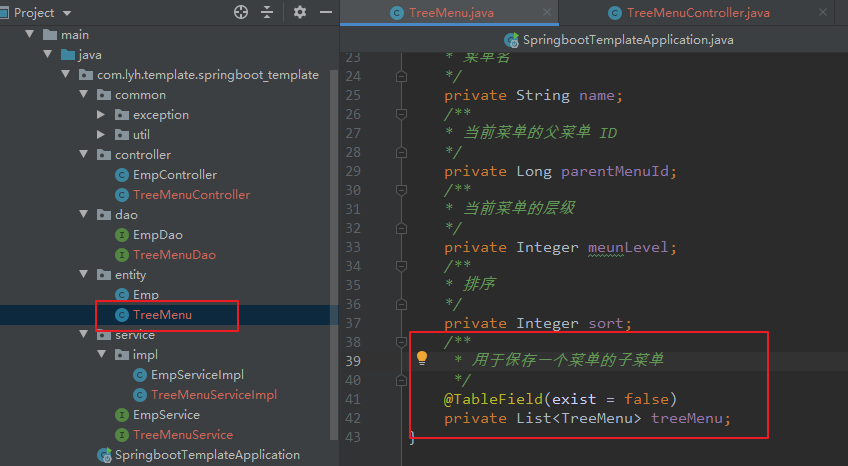Click the treeMenu field name at line 42

687,418
